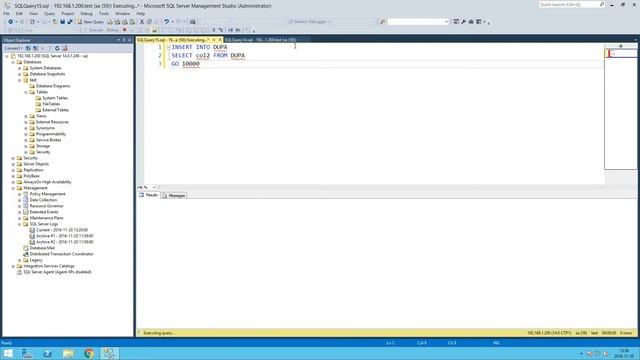Stop the query with the red Cancel icon

pos(124,30)
